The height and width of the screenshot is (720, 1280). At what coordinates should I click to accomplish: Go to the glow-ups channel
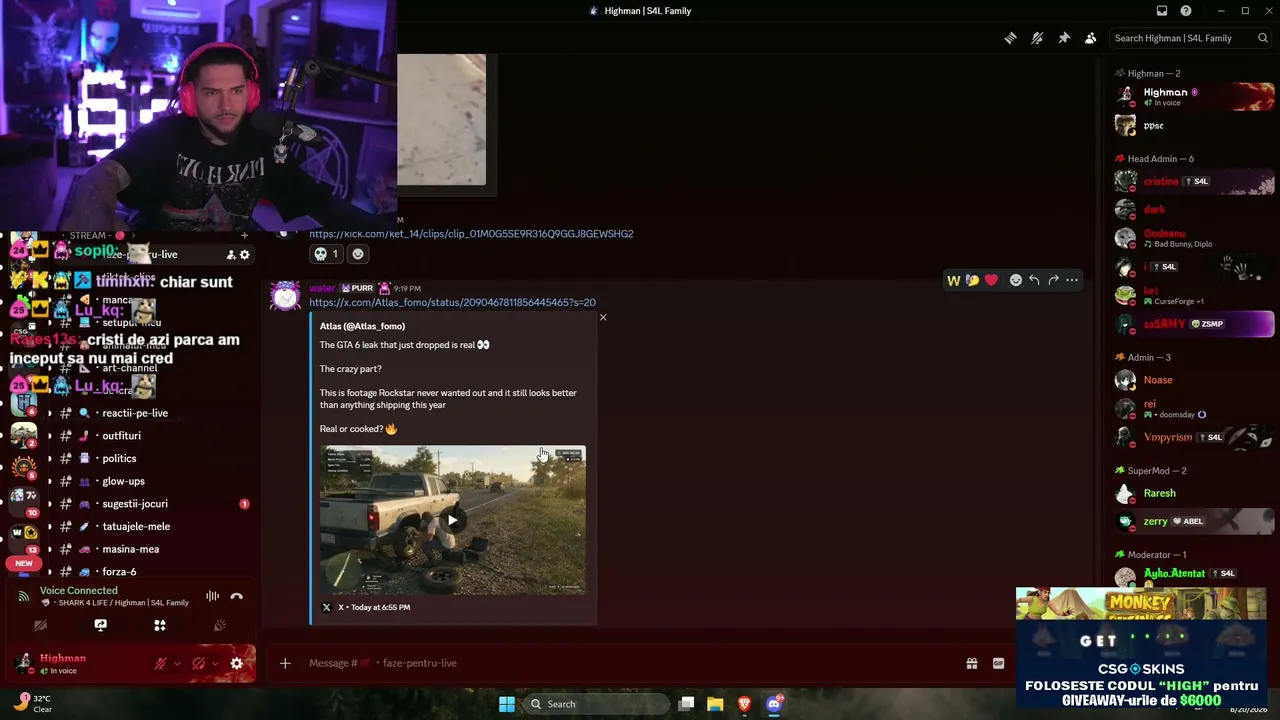coord(124,481)
